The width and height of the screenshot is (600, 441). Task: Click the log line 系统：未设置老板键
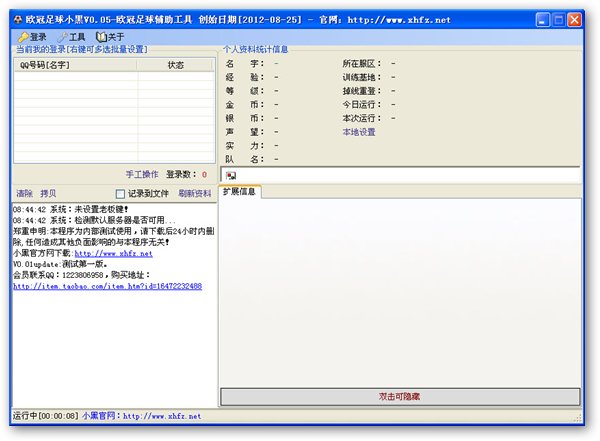point(70,209)
